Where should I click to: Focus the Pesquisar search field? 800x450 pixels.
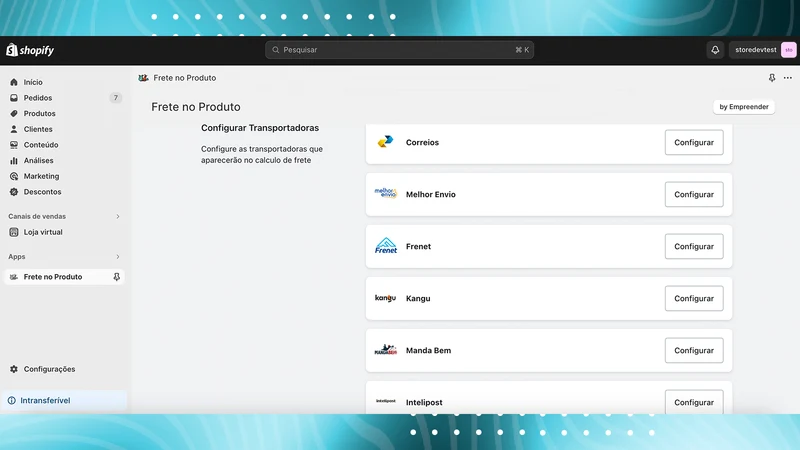tap(399, 50)
